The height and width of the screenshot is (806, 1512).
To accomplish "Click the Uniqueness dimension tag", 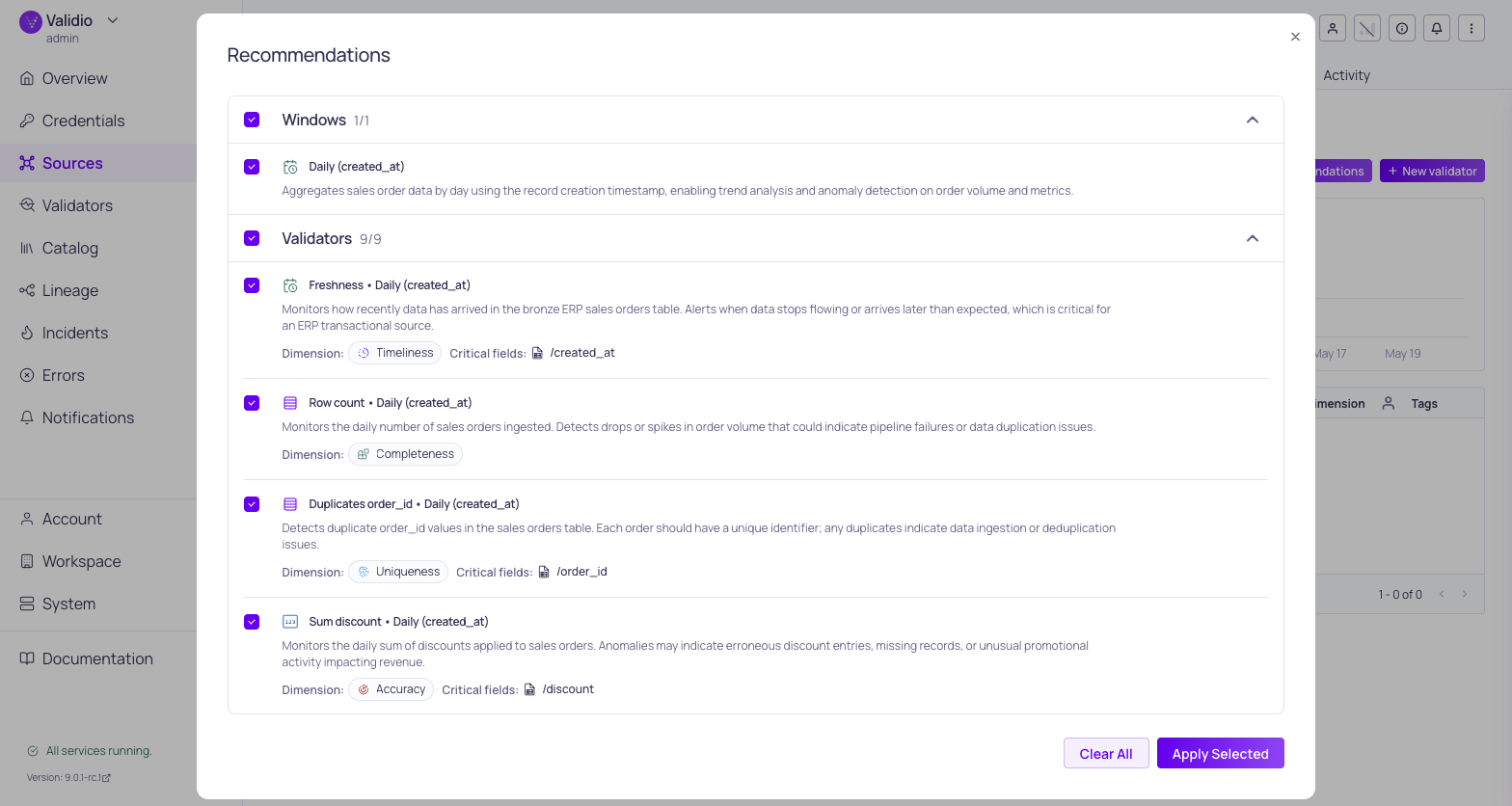I will tap(398, 572).
